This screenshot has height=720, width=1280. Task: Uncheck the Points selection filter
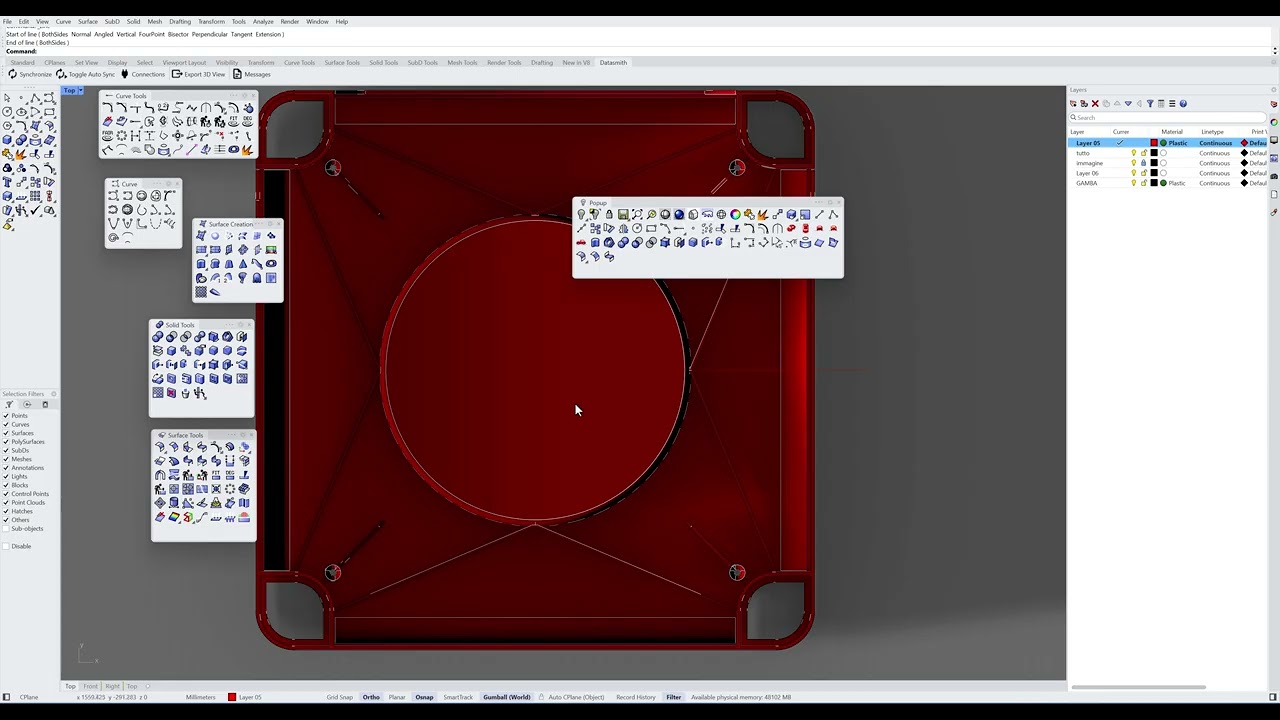point(5,416)
